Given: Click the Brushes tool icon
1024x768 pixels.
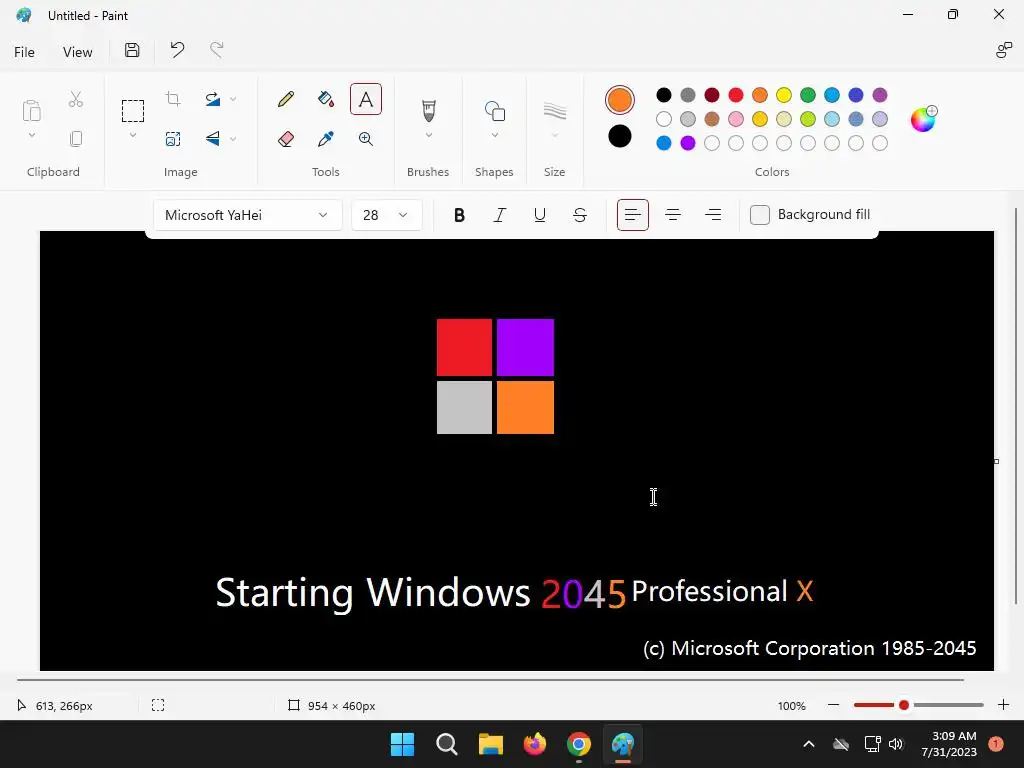Looking at the screenshot, I should click(x=428, y=110).
